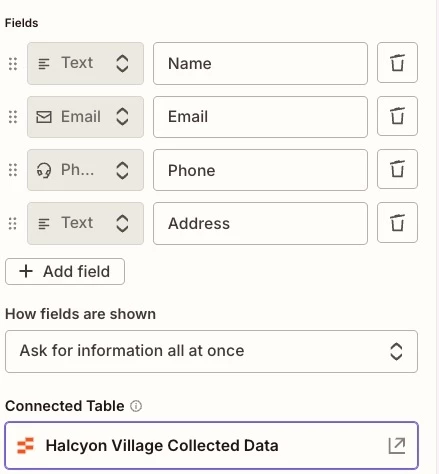Image resolution: width=439 pixels, height=474 pixels.
Task: Open Connected Table in new window icon
Action: pos(397,446)
